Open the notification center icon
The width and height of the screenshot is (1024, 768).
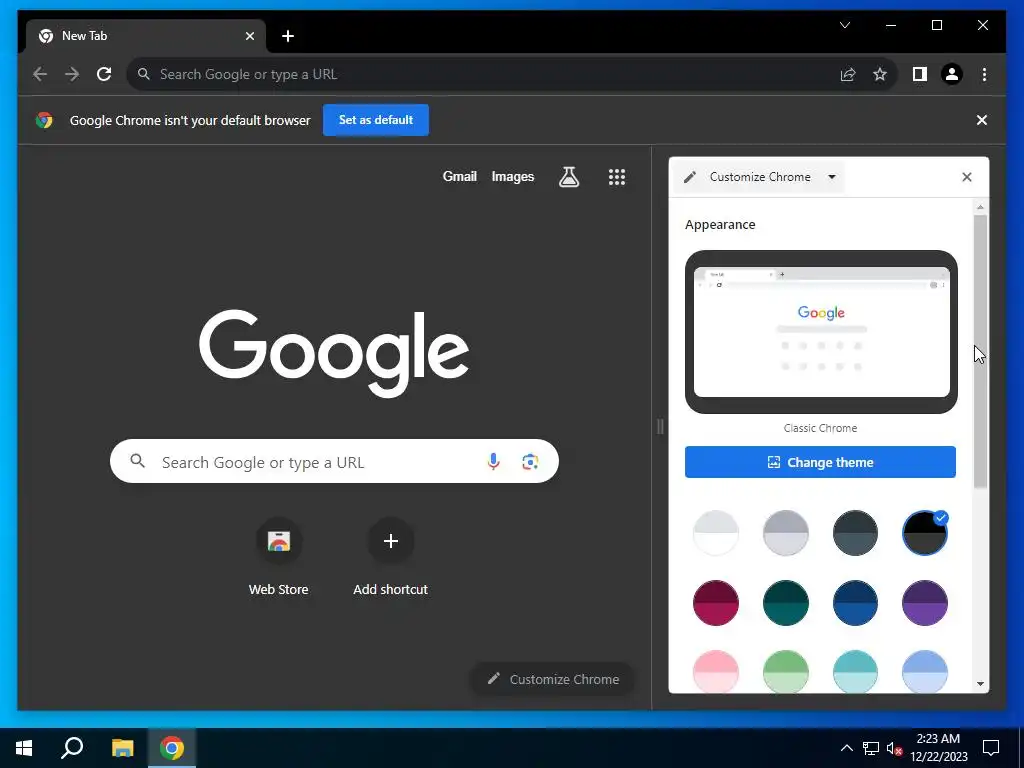pos(991,748)
